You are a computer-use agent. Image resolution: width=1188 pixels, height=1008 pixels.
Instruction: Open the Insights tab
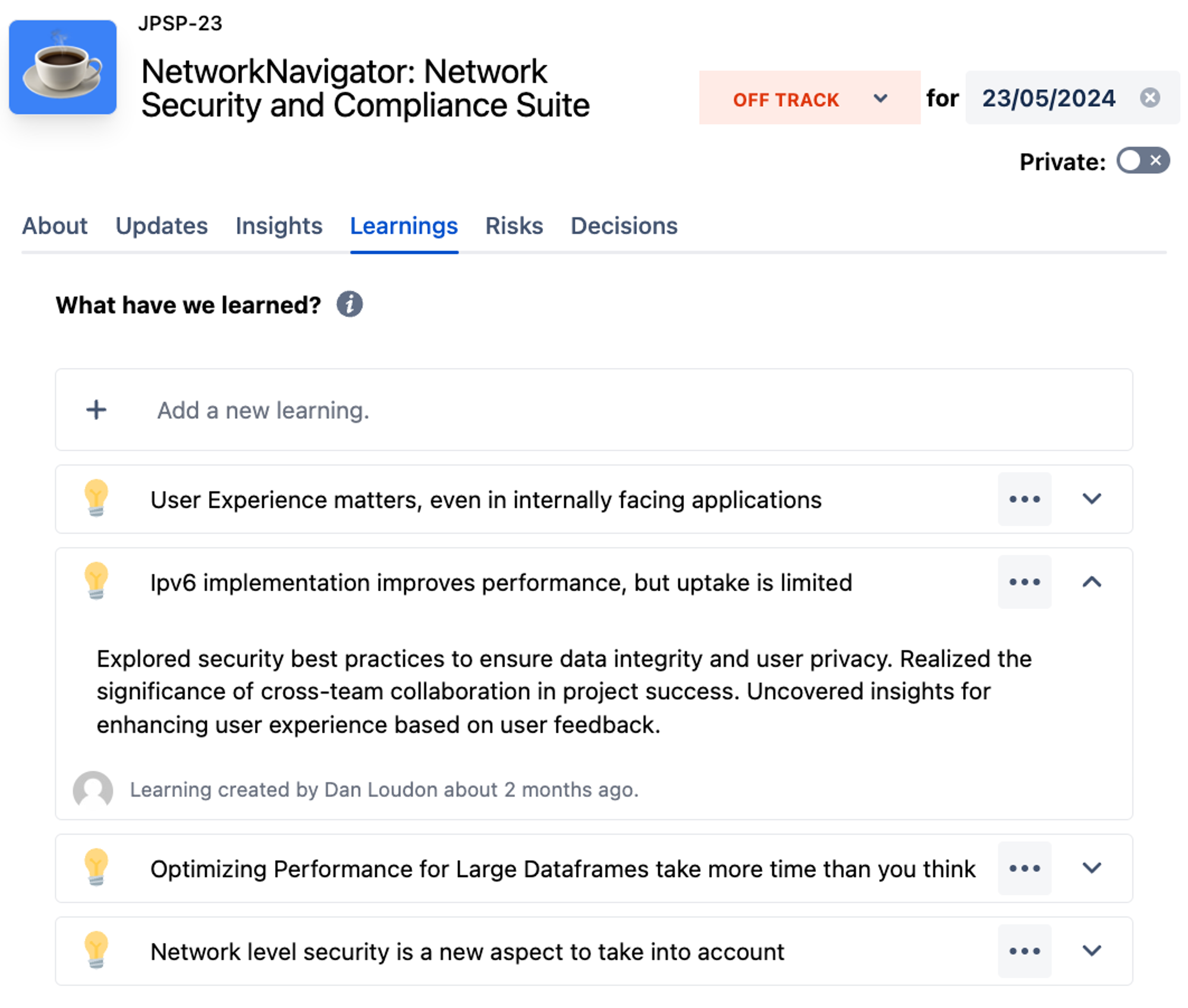[279, 226]
